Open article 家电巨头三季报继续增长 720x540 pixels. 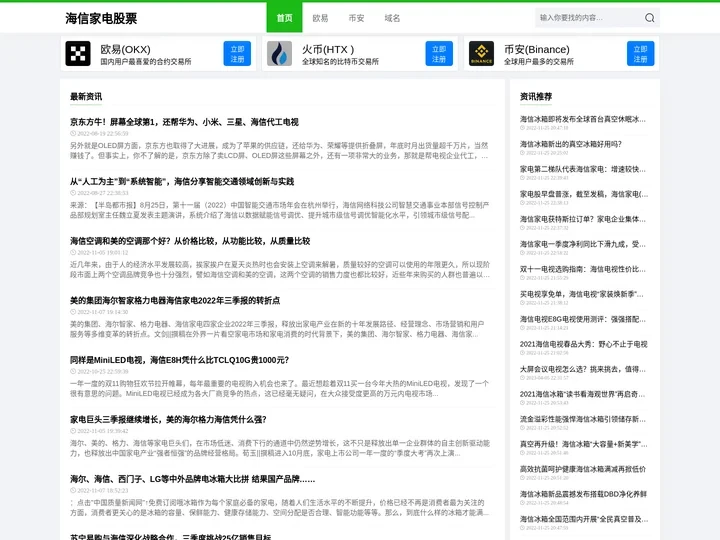click(x=168, y=419)
